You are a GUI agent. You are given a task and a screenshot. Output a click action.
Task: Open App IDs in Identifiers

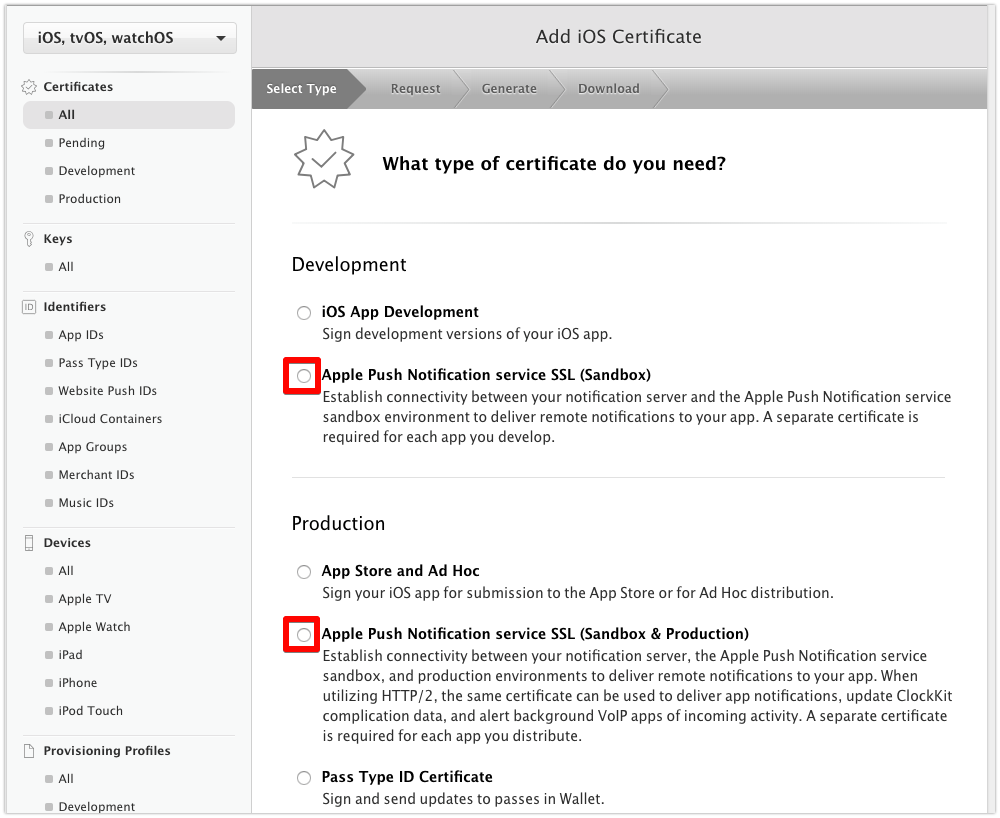[x=81, y=335]
